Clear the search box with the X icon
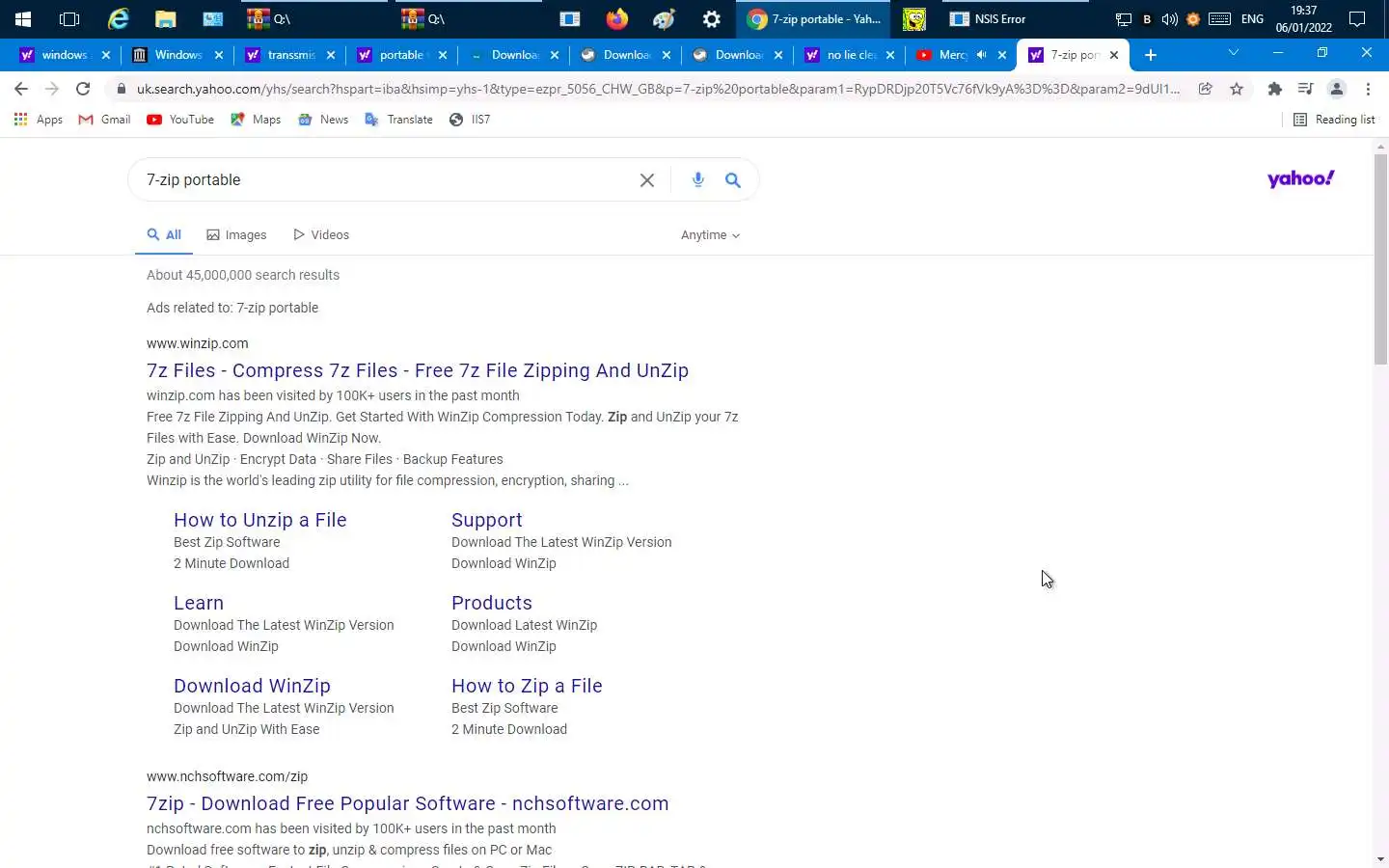 pos(647,180)
